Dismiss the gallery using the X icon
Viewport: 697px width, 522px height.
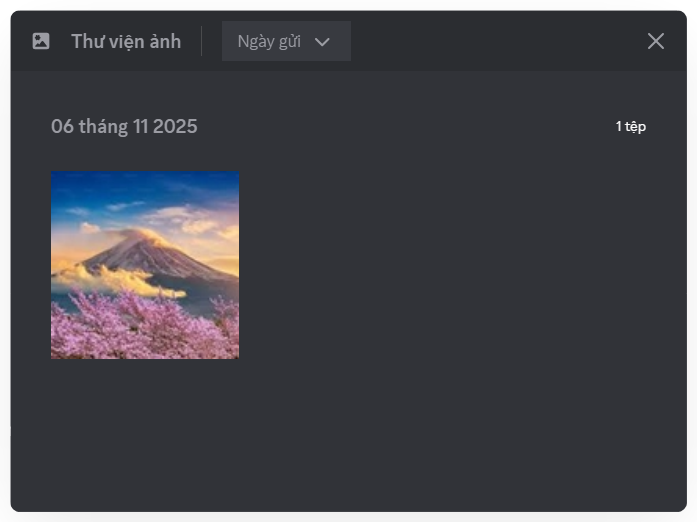tap(656, 41)
